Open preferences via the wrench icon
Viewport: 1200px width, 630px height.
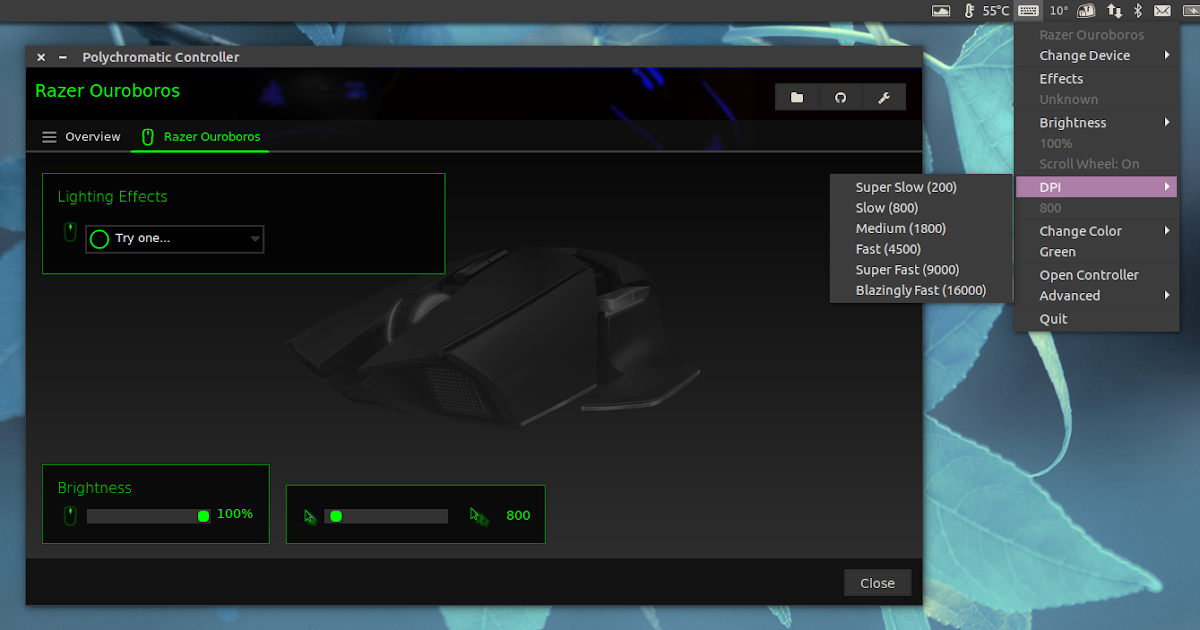[884, 97]
